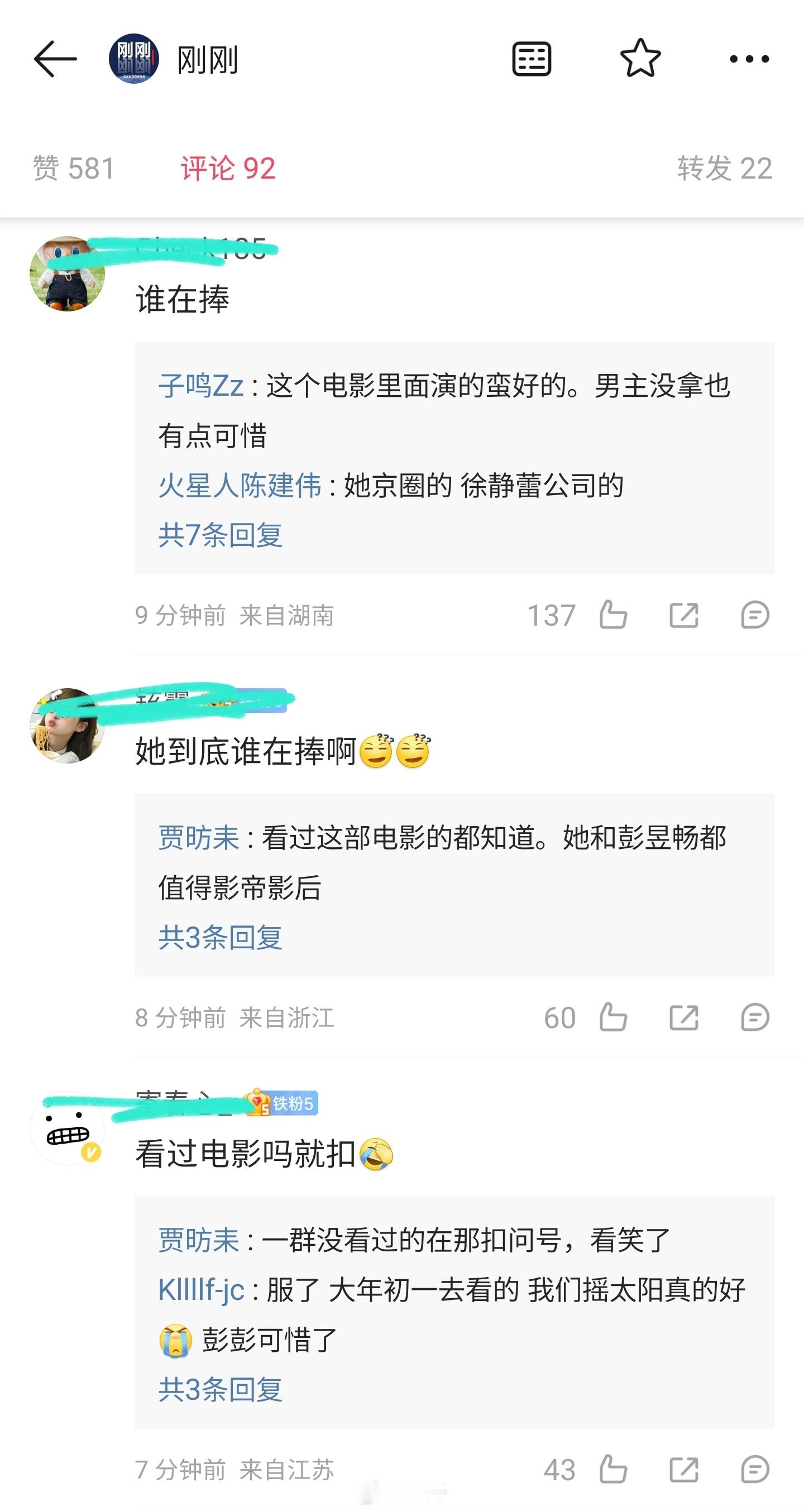Switch to the 转发 22 tab

pos(724,169)
